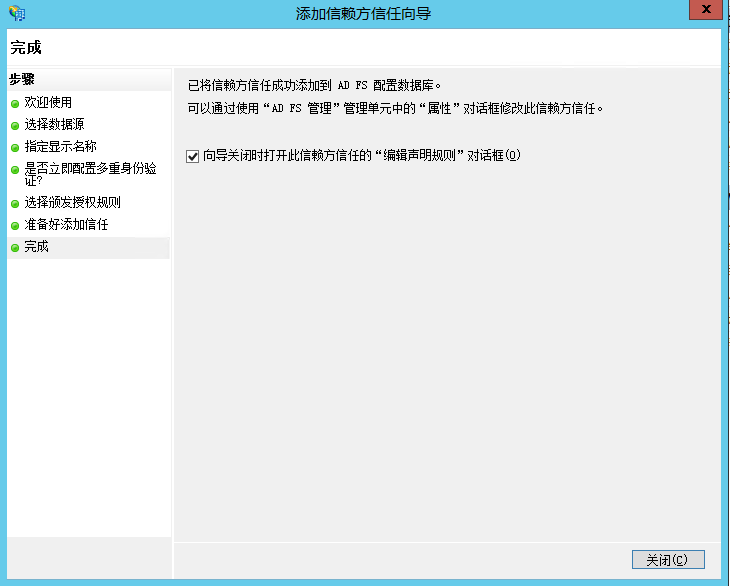
Task: Click the green bullet beside 欢迎使用
Action: (15, 103)
